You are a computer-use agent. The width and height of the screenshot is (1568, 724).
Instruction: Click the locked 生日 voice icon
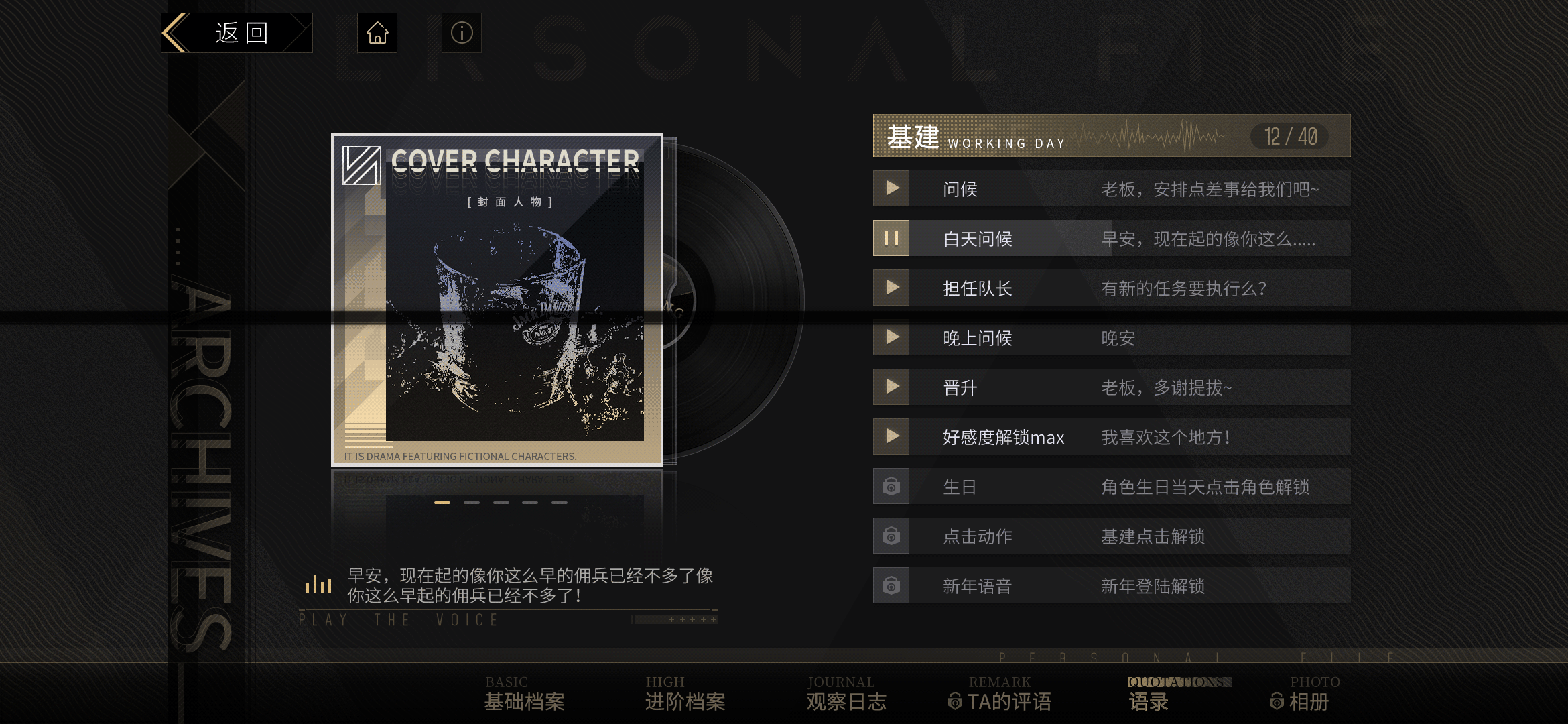coord(891,486)
